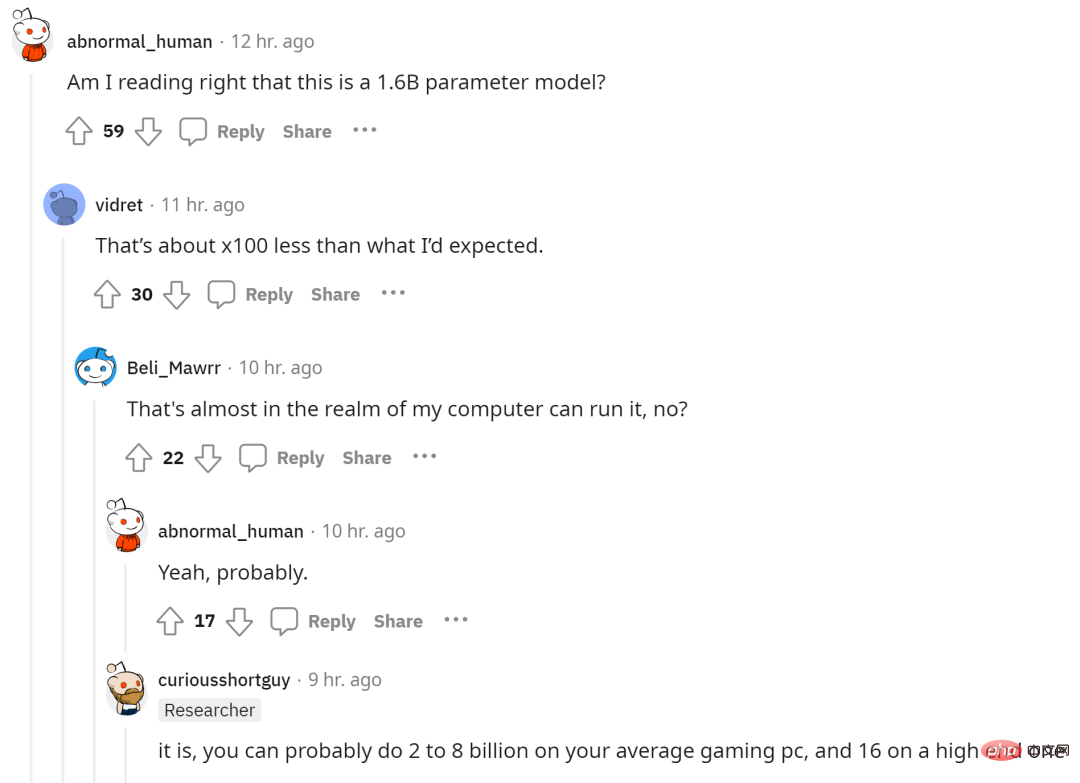Viewport: 1080px width, 783px height.
Task: Open more options for Beli_Mawrr's comment
Action: pyautogui.click(x=425, y=456)
